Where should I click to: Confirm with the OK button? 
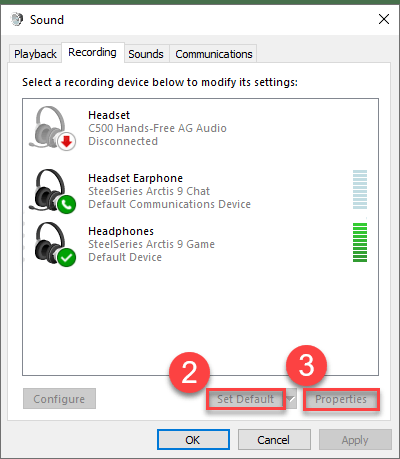point(193,440)
